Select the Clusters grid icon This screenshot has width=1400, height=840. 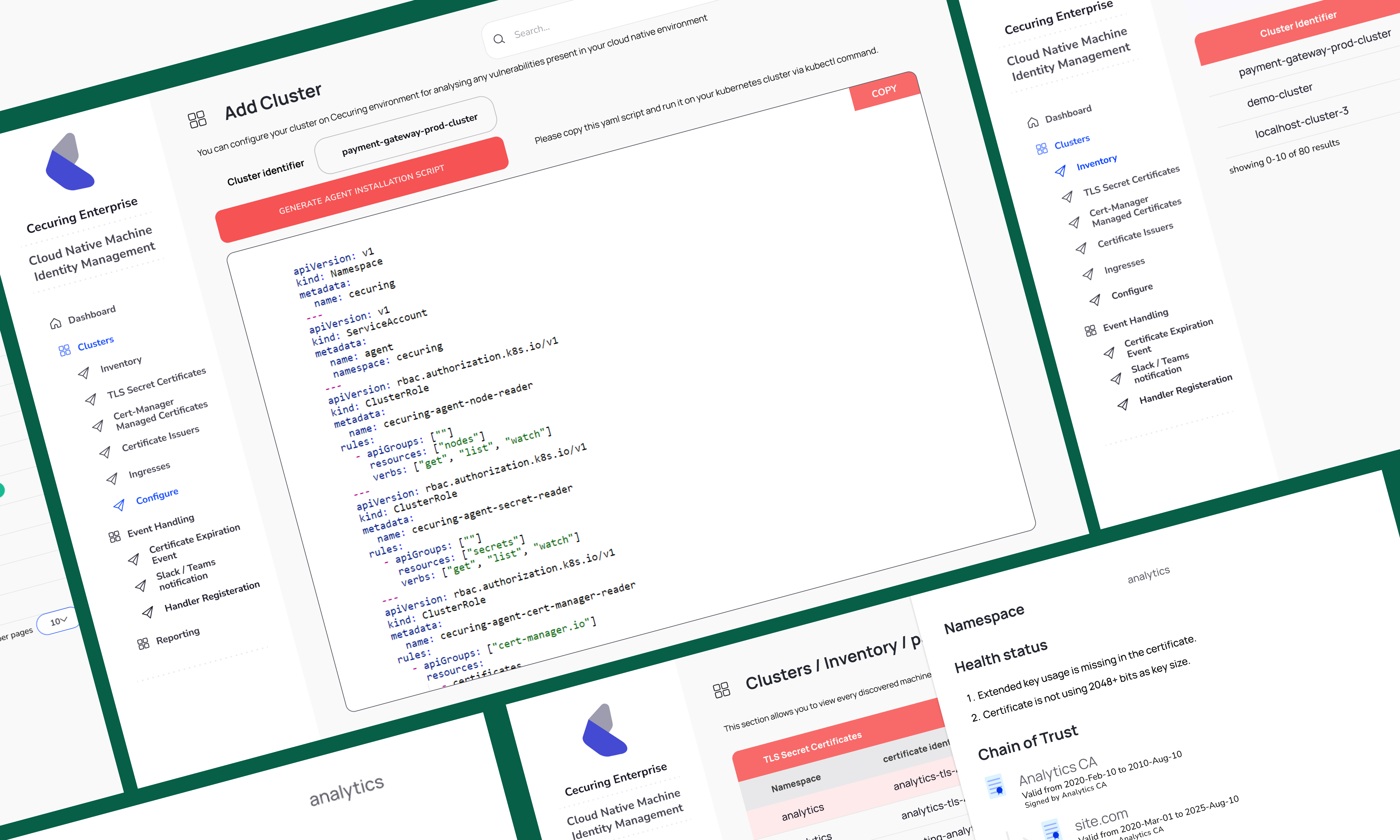(x=65, y=350)
